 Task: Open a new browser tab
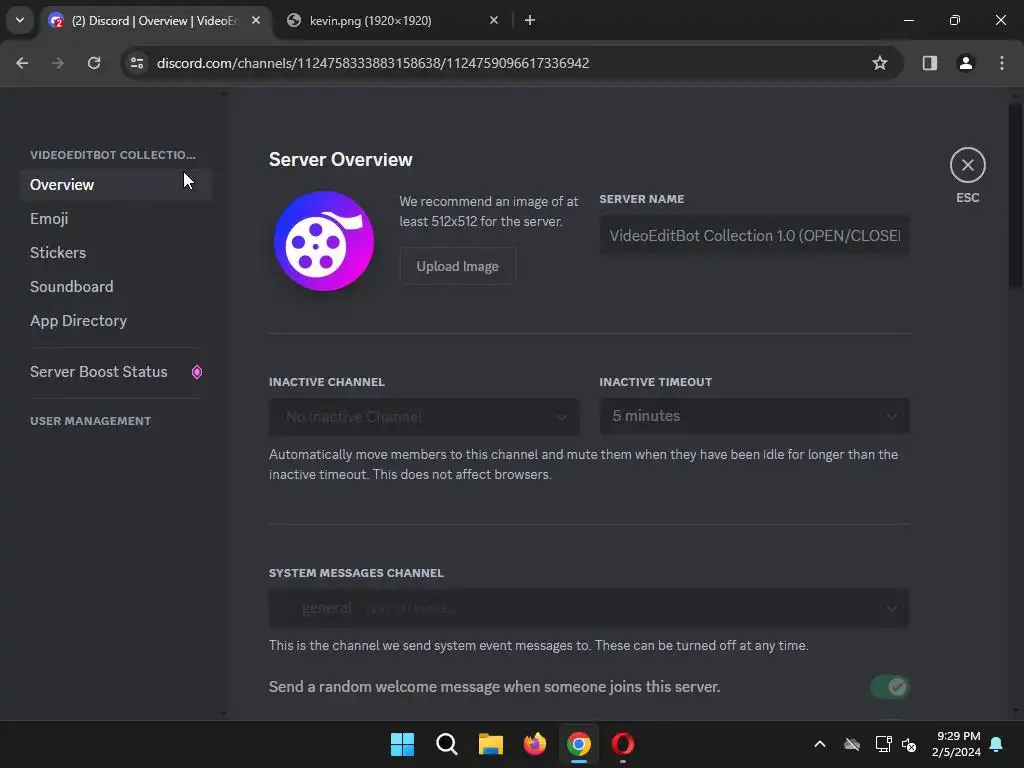530,20
